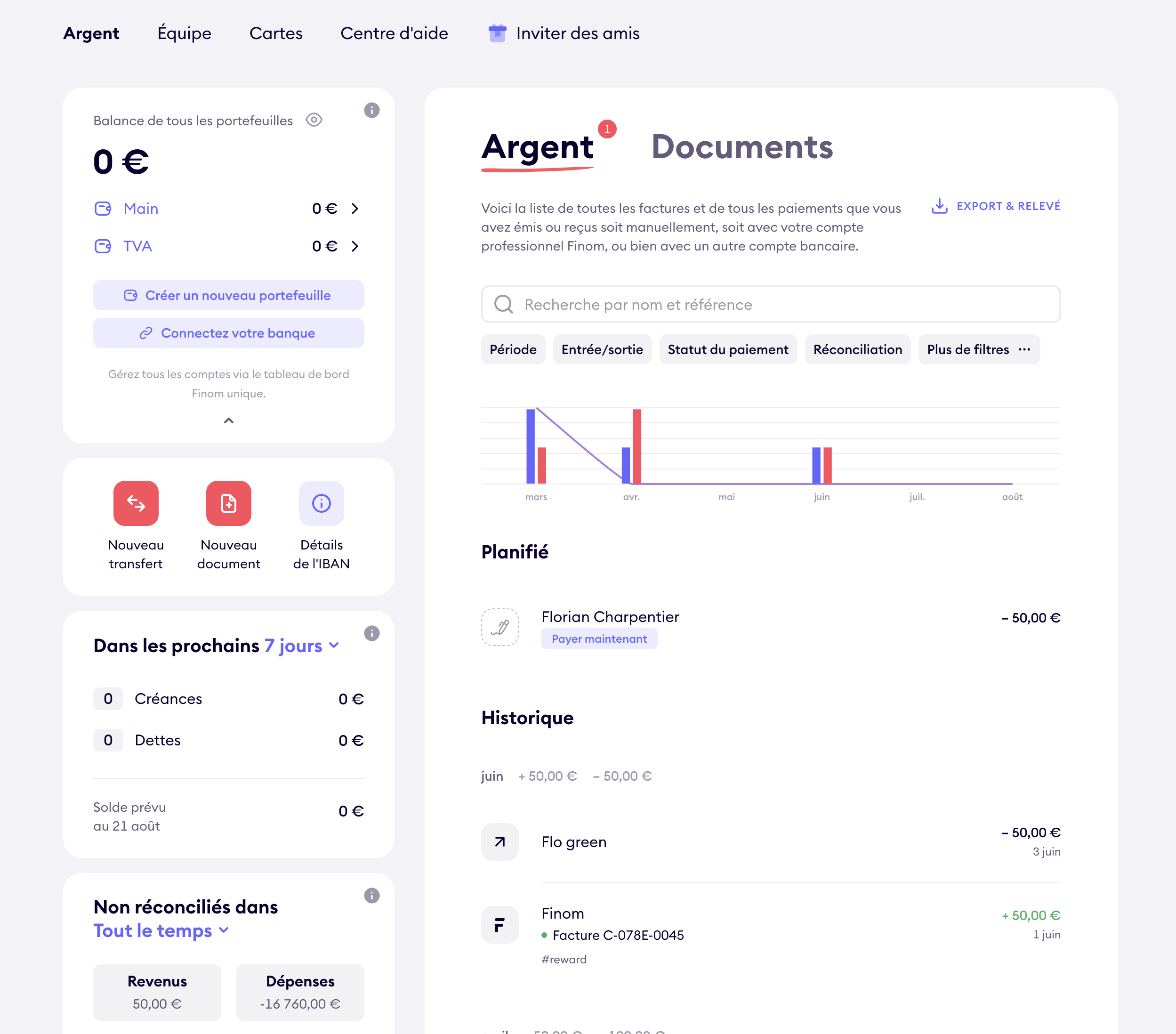This screenshot has height=1034, width=1176.
Task: Open Centre d'aide
Action: [x=394, y=33]
